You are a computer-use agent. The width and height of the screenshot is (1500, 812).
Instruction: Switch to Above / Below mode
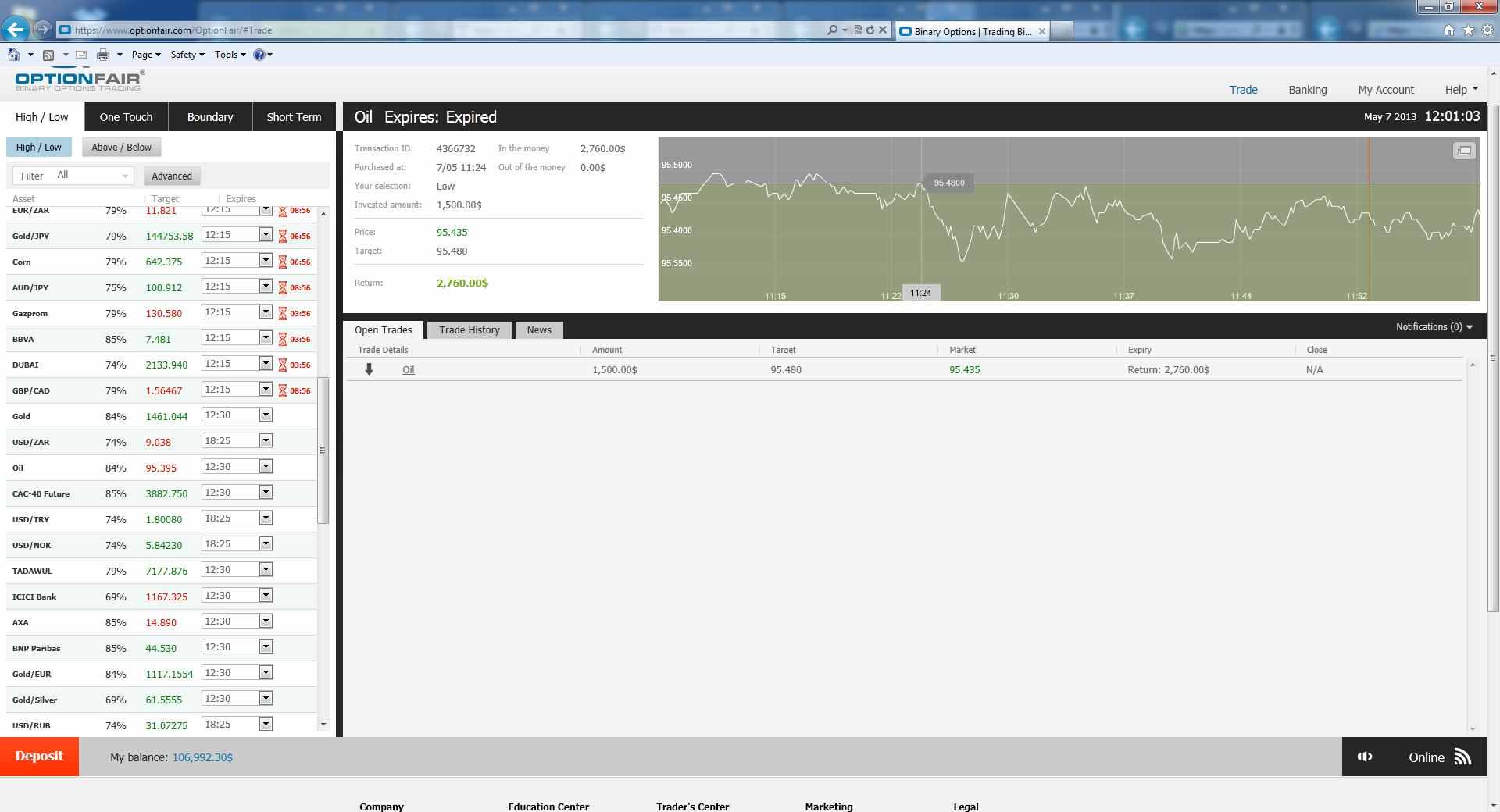point(121,147)
